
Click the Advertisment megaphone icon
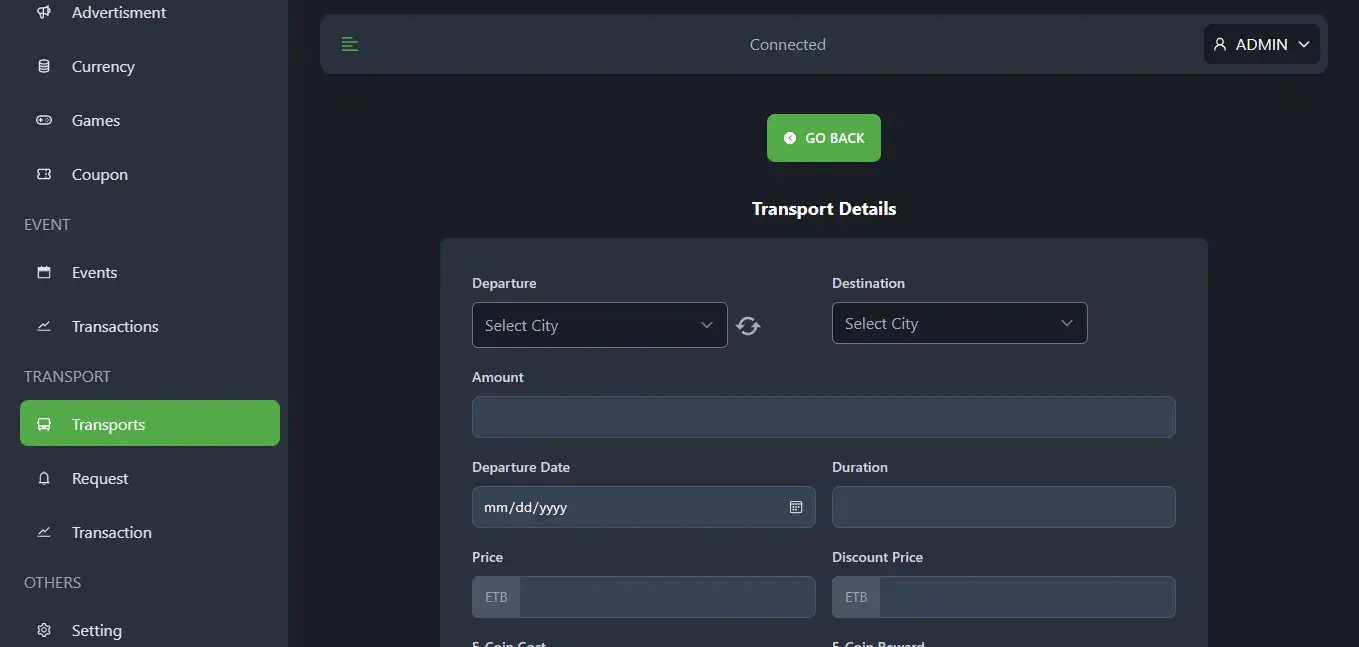point(44,13)
